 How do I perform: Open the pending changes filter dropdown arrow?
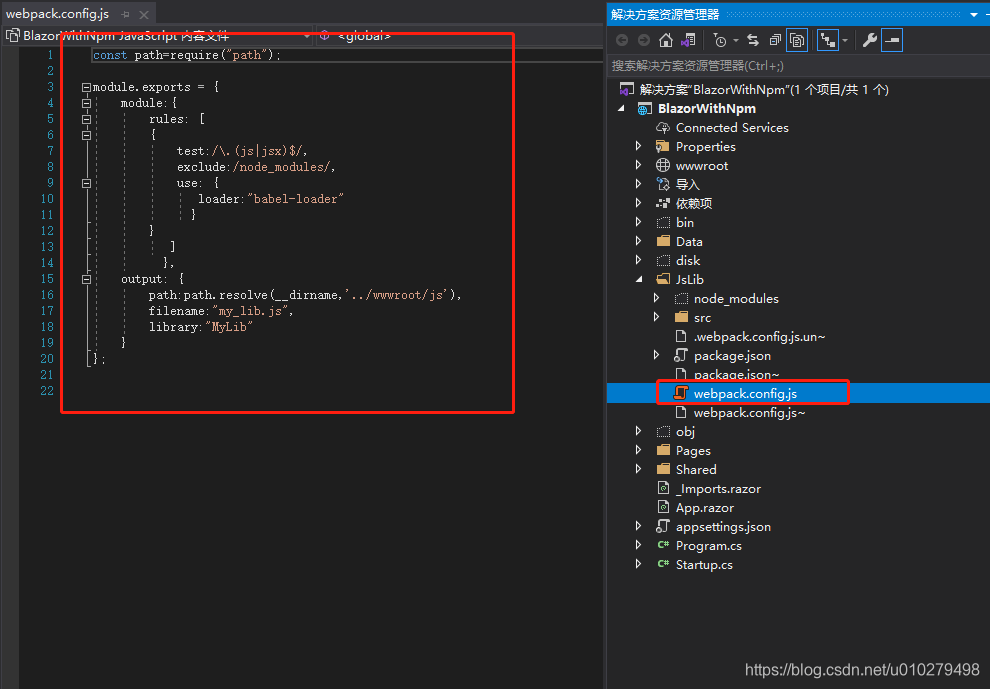pos(736,41)
